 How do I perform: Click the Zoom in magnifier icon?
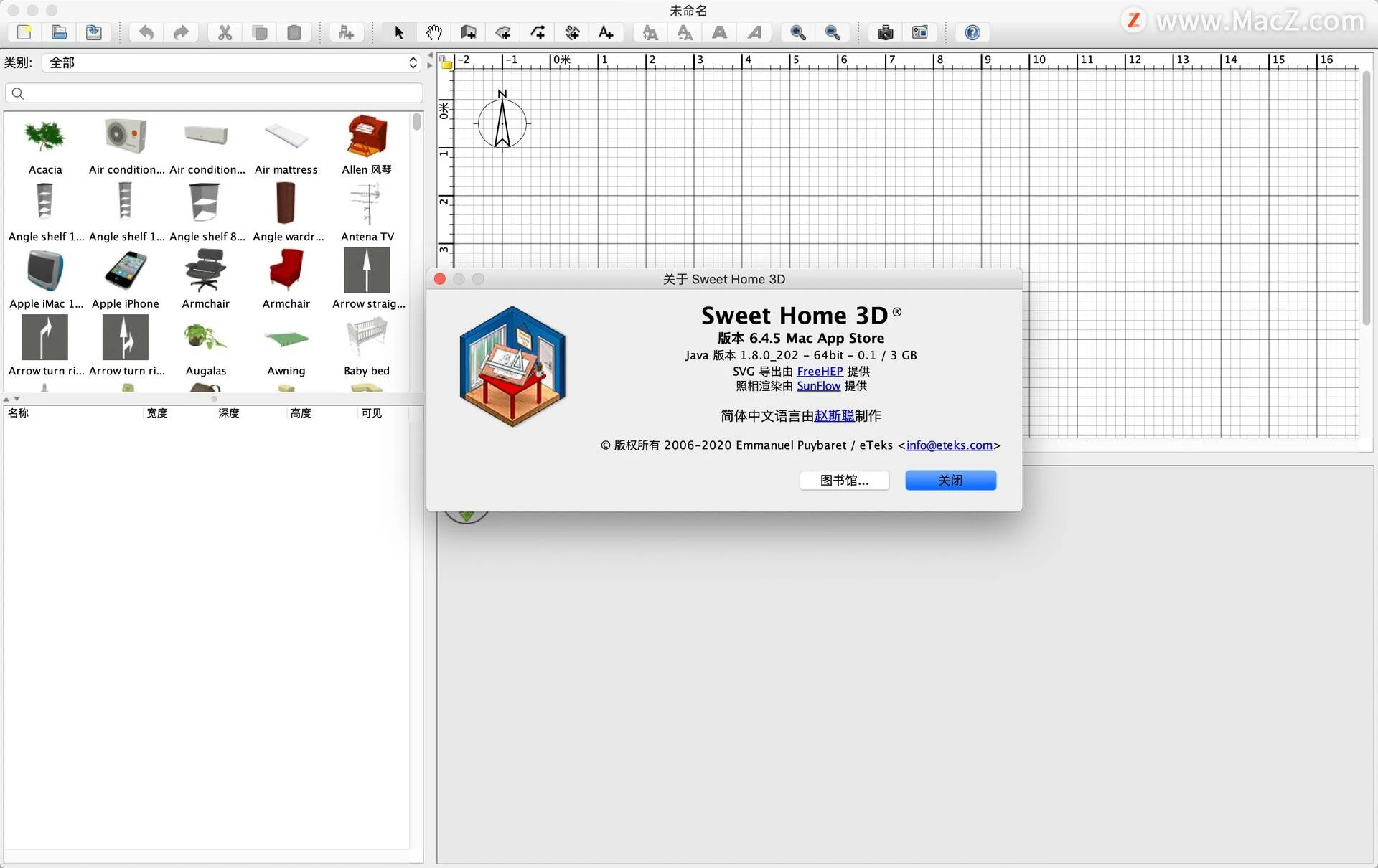[798, 32]
